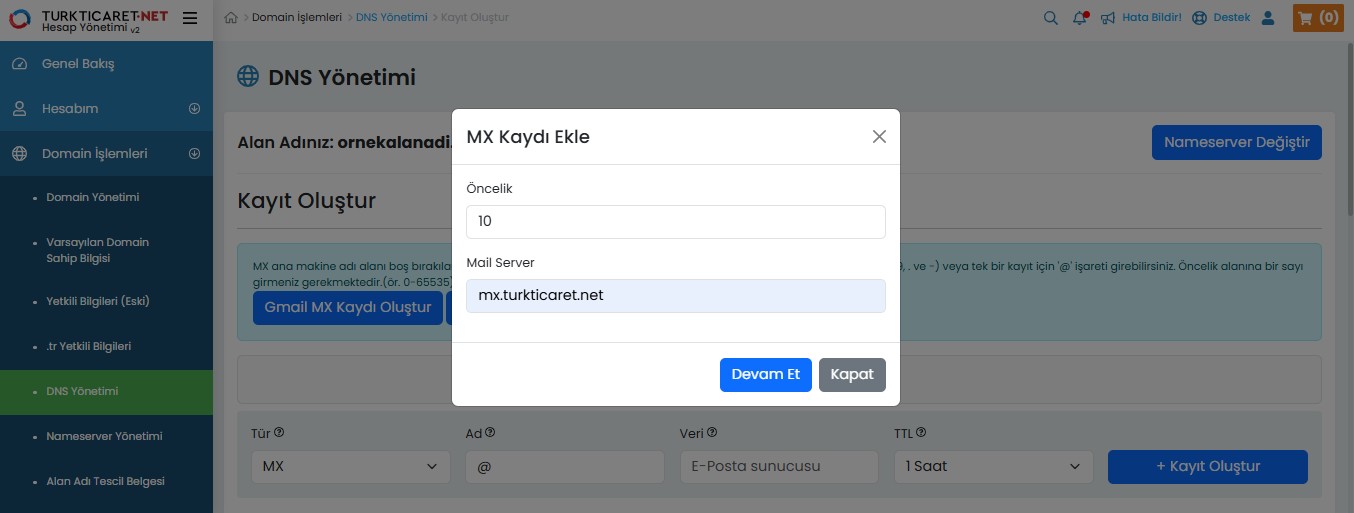The image size is (1354, 513).
Task: Open notifications bell icon
Action: [x=1079, y=18]
